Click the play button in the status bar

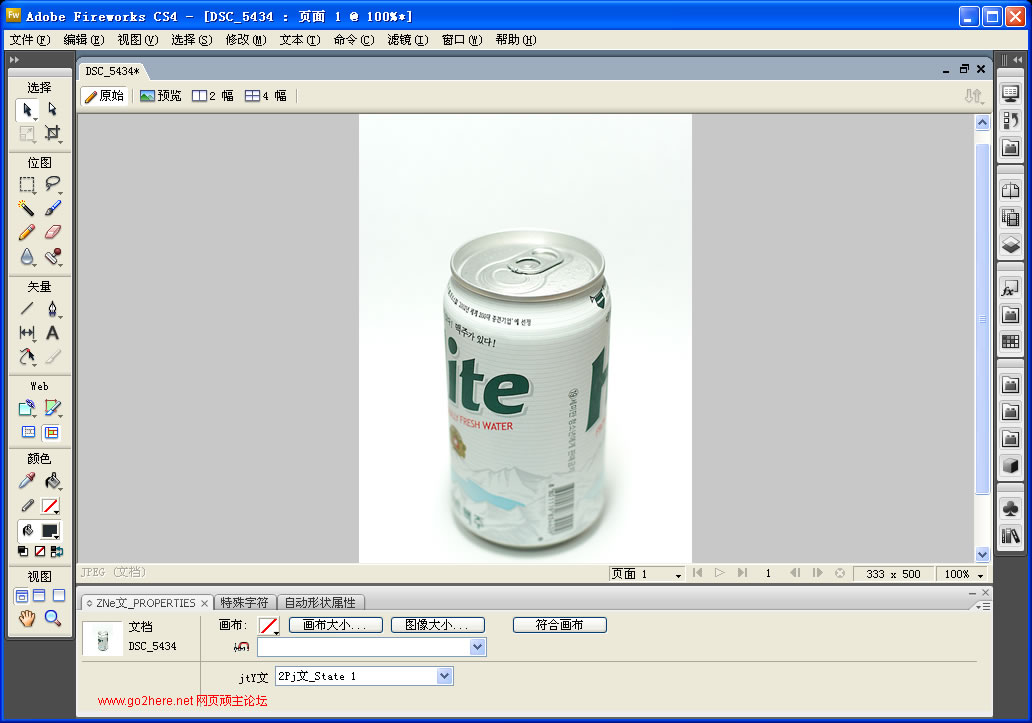click(719, 573)
